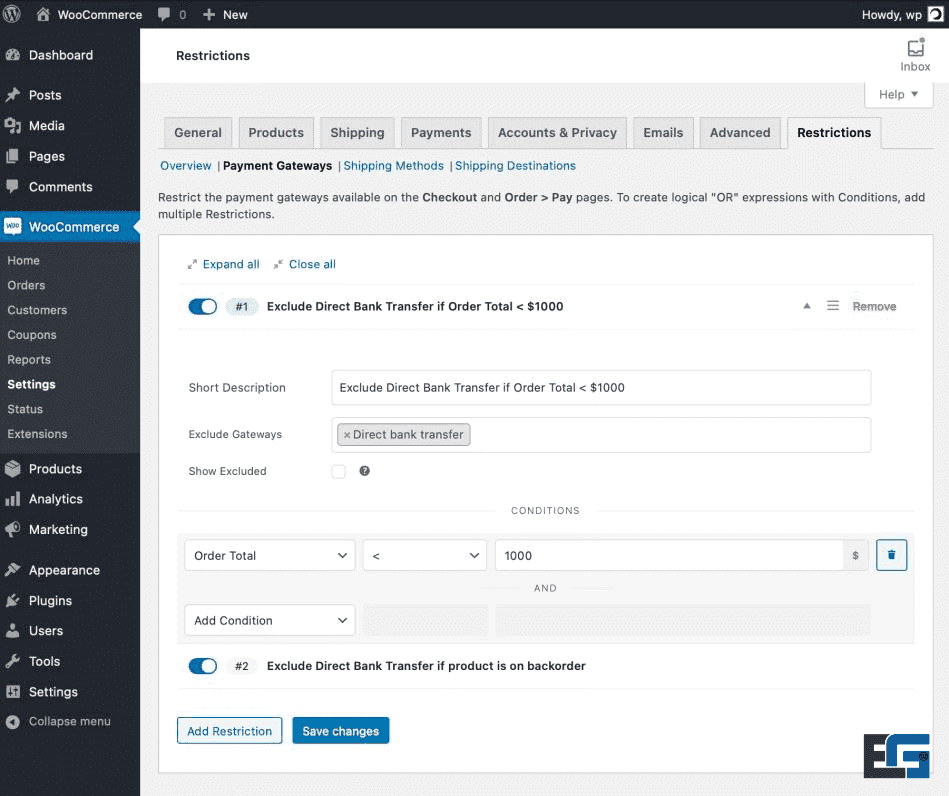Open the Add Condition dropdown
This screenshot has width=949, height=796.
pyautogui.click(x=269, y=620)
